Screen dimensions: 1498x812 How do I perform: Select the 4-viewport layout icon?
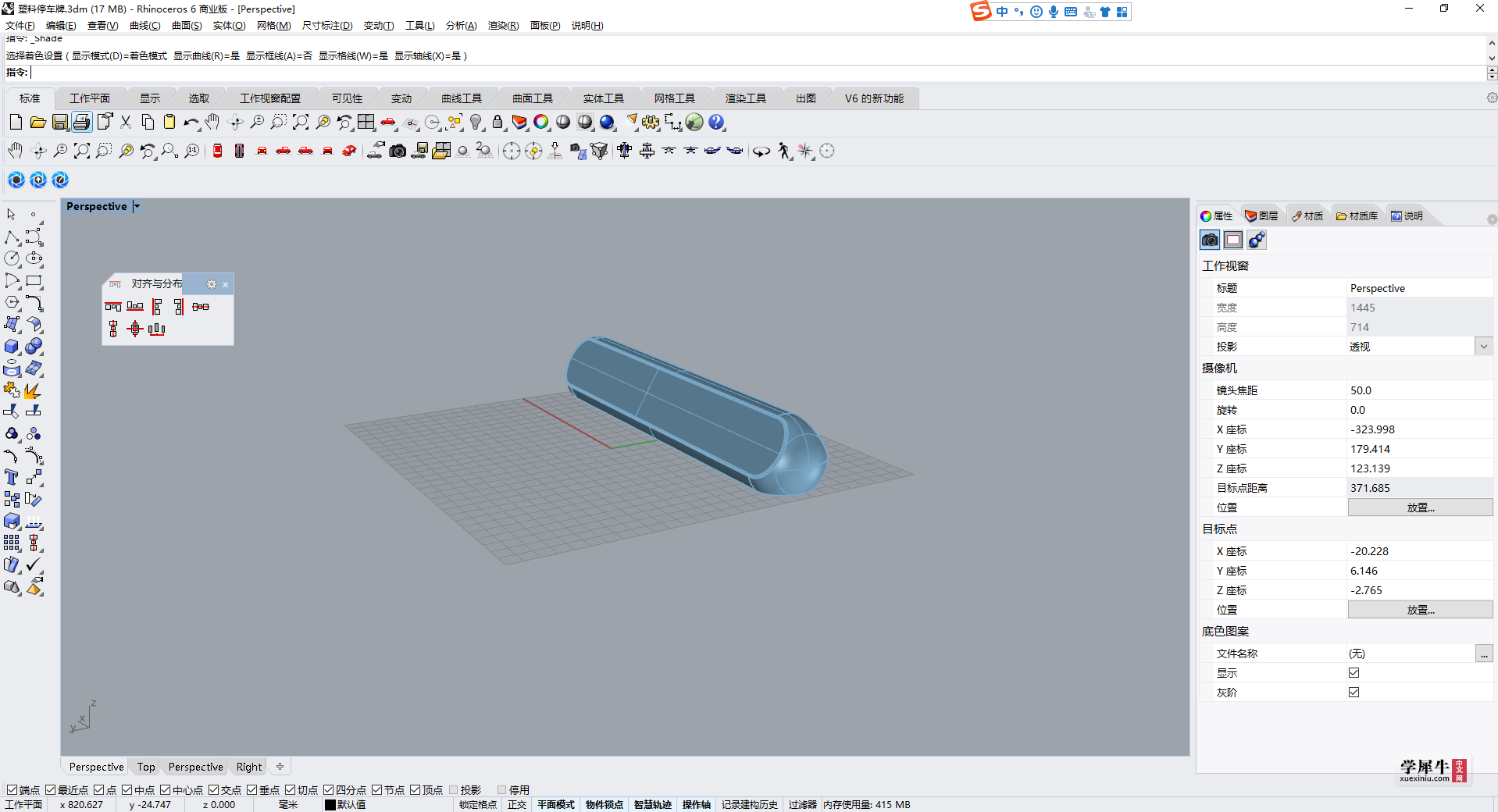366,122
